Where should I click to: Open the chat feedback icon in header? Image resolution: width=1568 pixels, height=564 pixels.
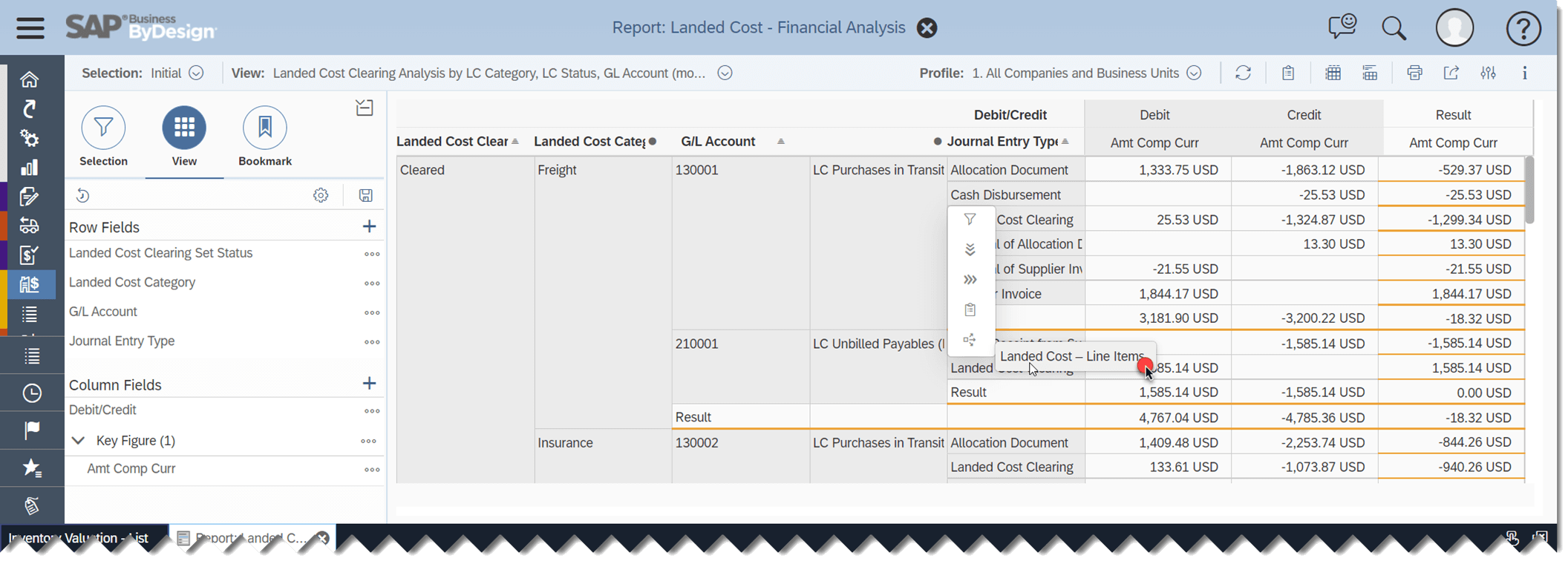1342,27
